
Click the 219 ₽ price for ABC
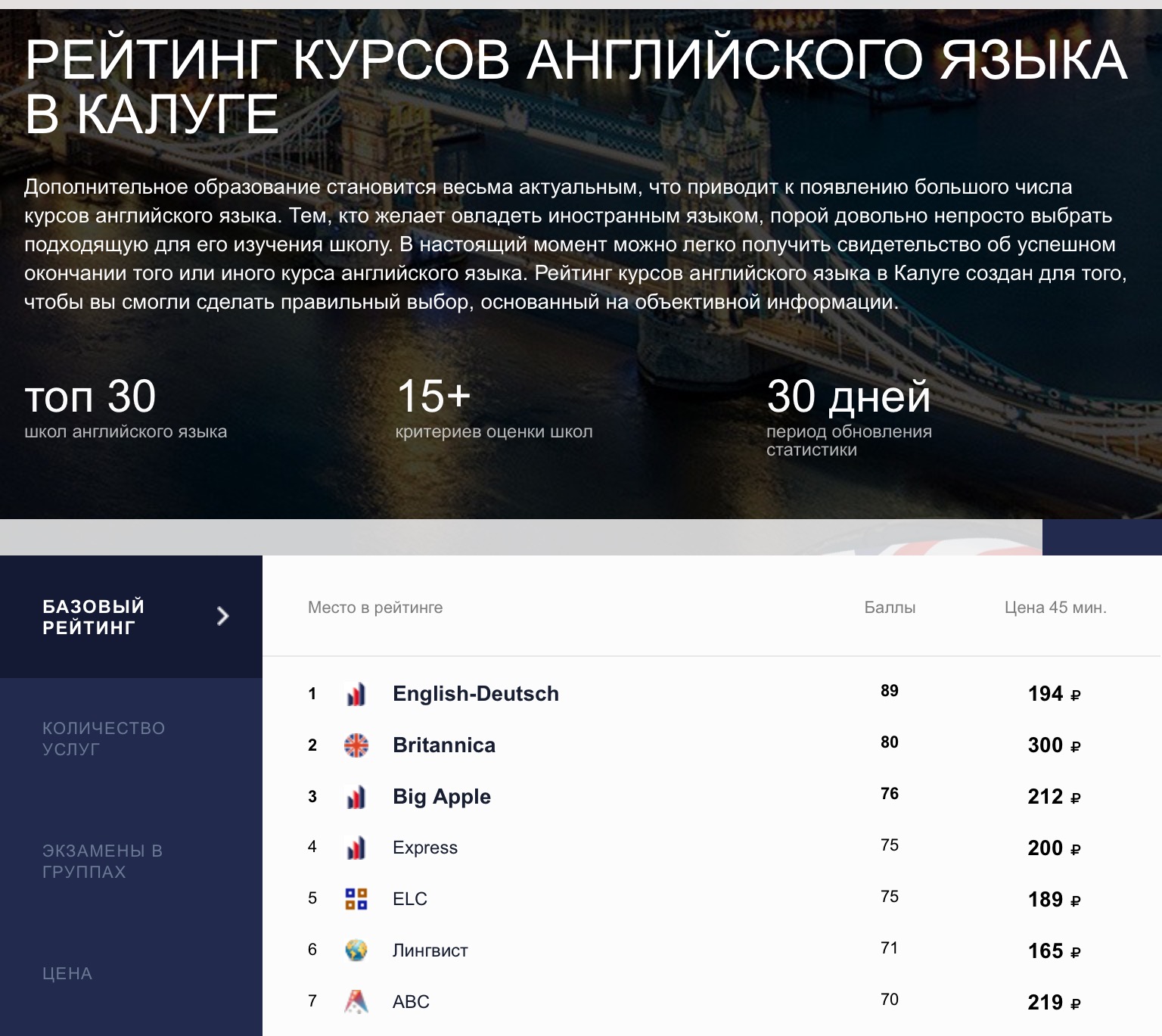pos(1055,1003)
